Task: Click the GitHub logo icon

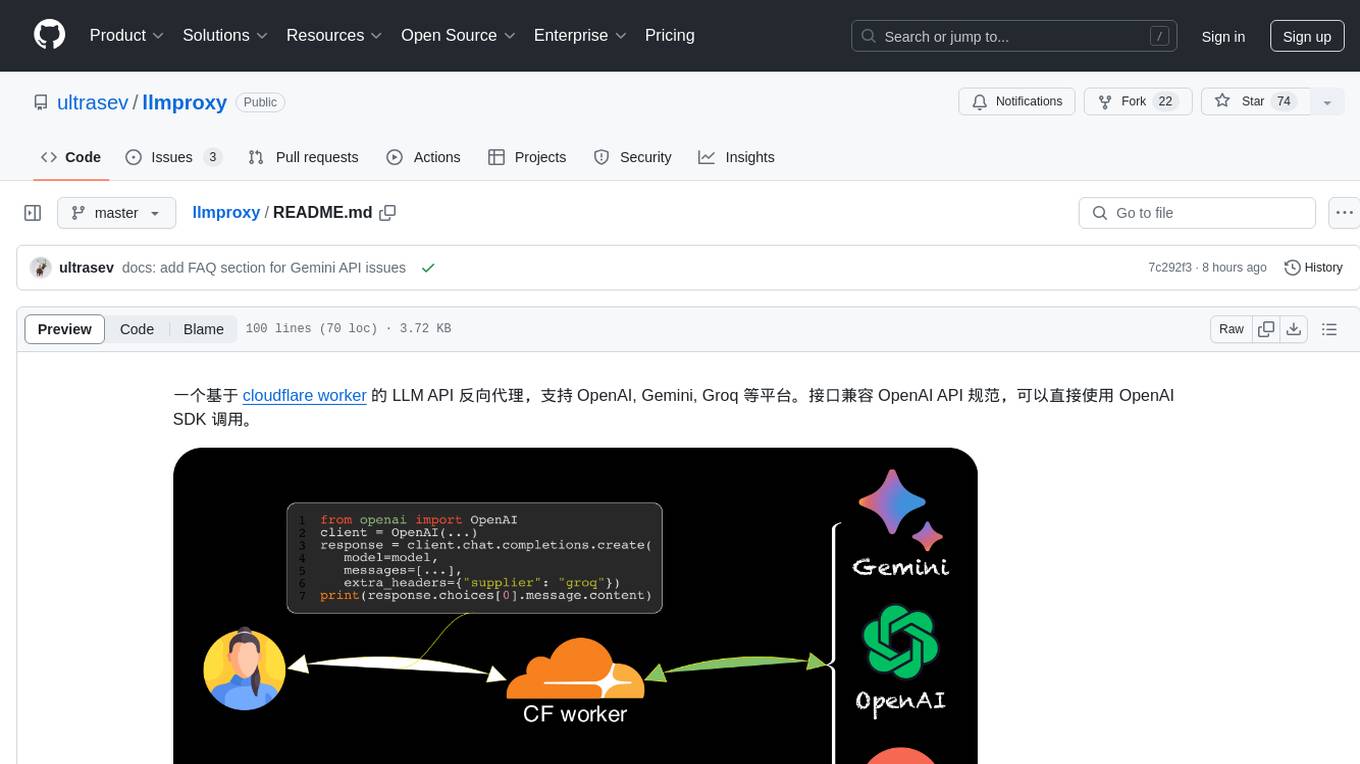Action: [49, 35]
